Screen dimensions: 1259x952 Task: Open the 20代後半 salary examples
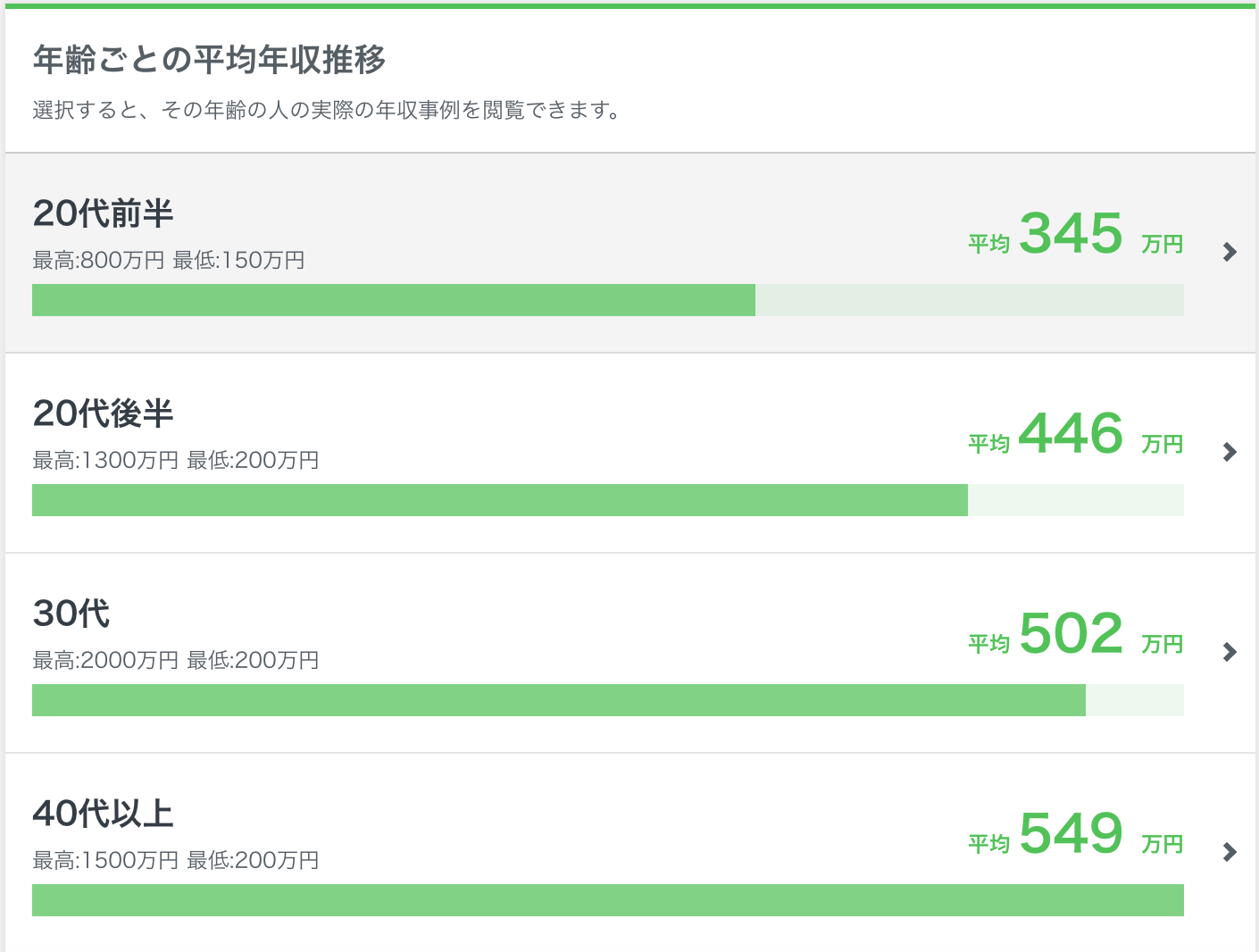pos(103,413)
